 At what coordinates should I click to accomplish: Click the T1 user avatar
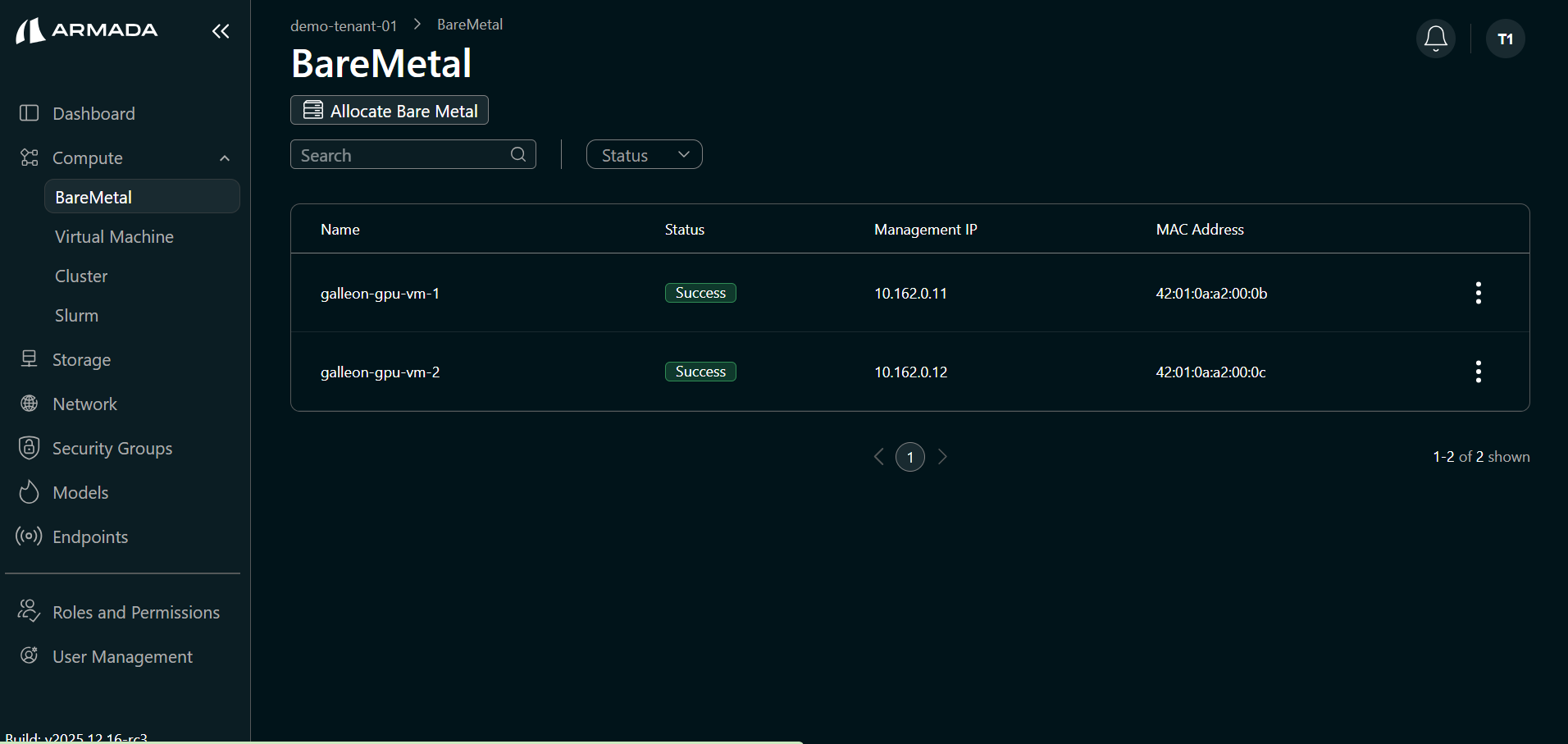pos(1505,39)
